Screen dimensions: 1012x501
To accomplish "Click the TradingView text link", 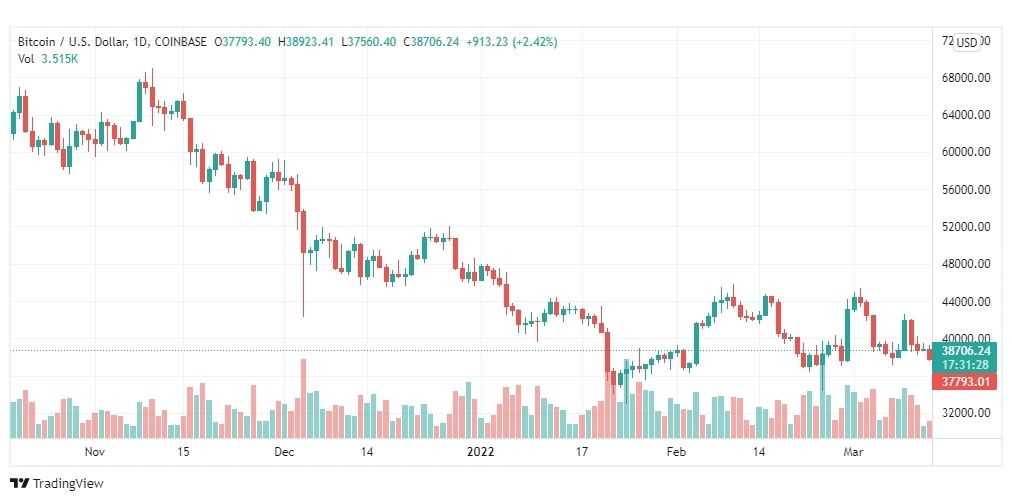I will (x=68, y=484).
